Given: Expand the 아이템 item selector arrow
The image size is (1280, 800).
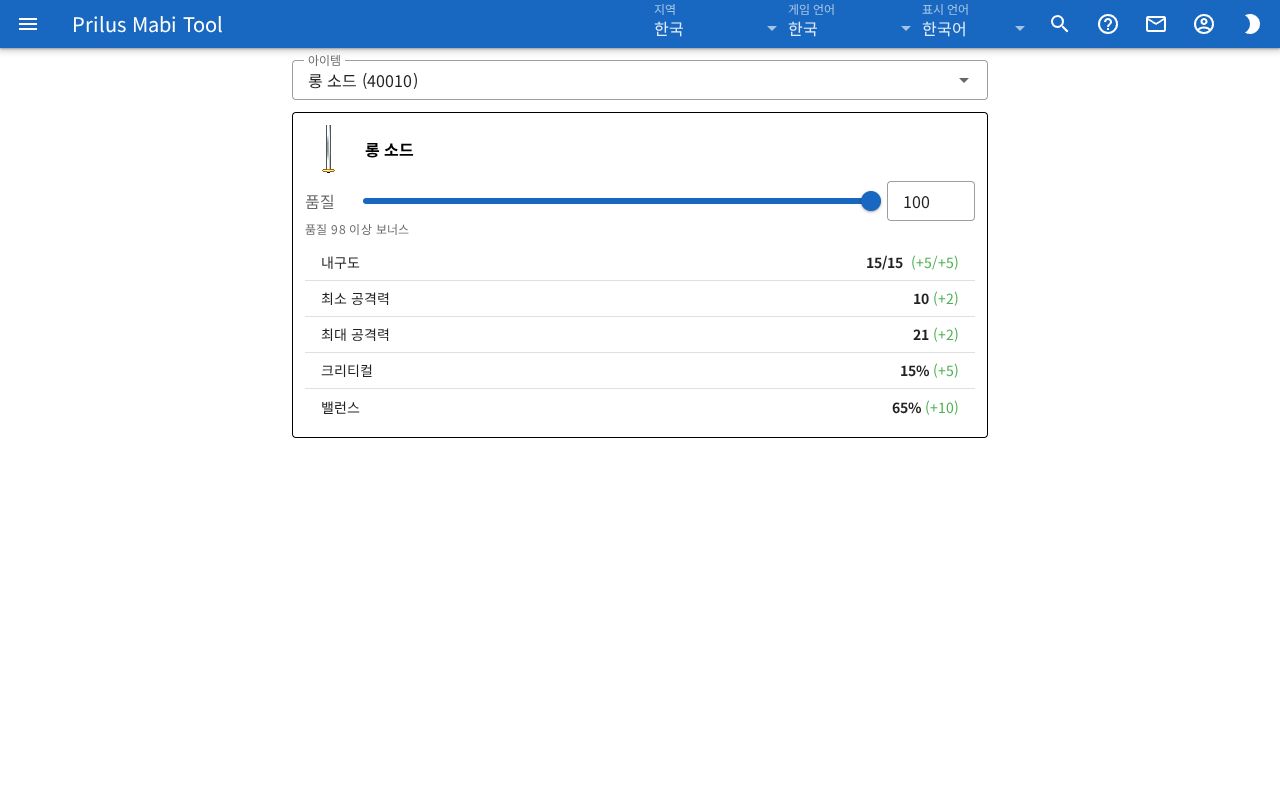Looking at the screenshot, I should click(964, 80).
